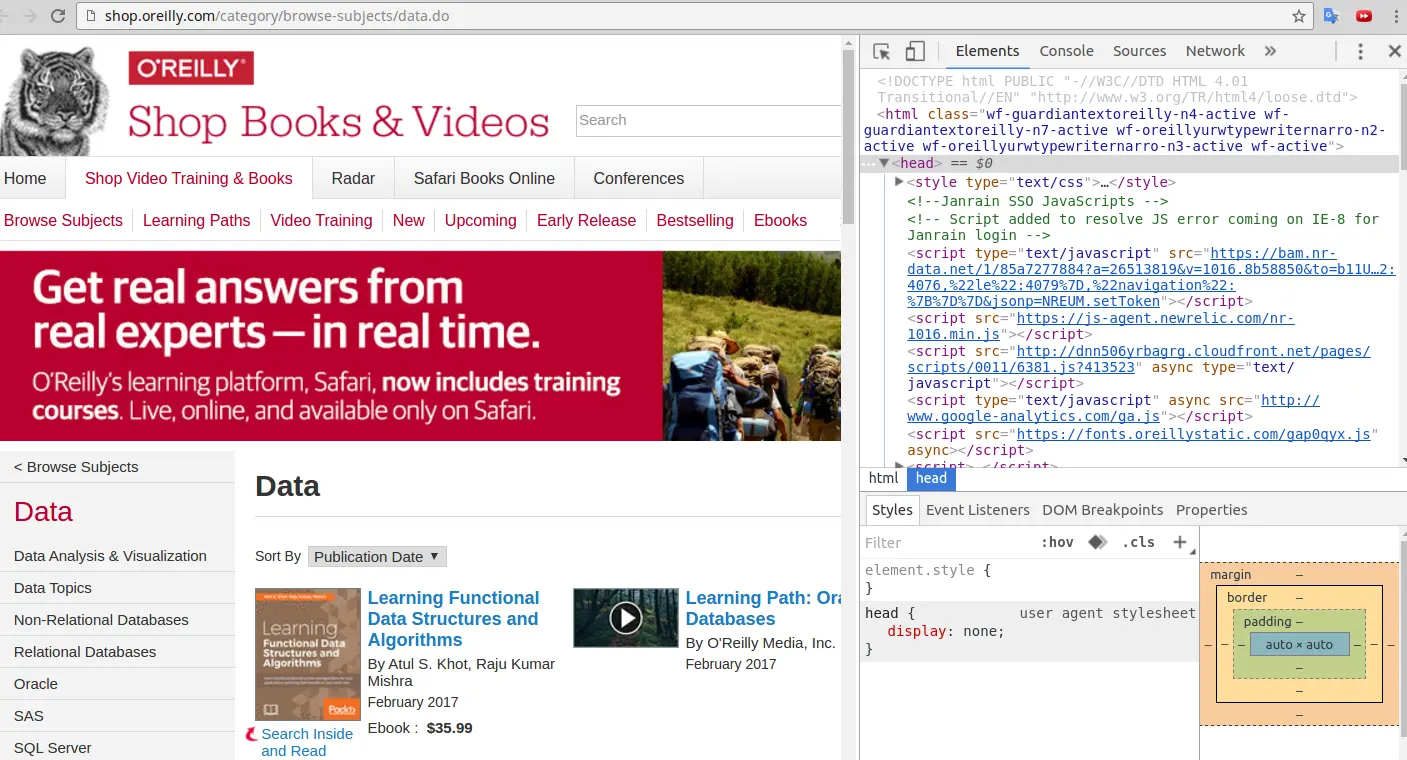Open the Learning Paths link
The height and width of the screenshot is (760, 1407).
pos(196,221)
